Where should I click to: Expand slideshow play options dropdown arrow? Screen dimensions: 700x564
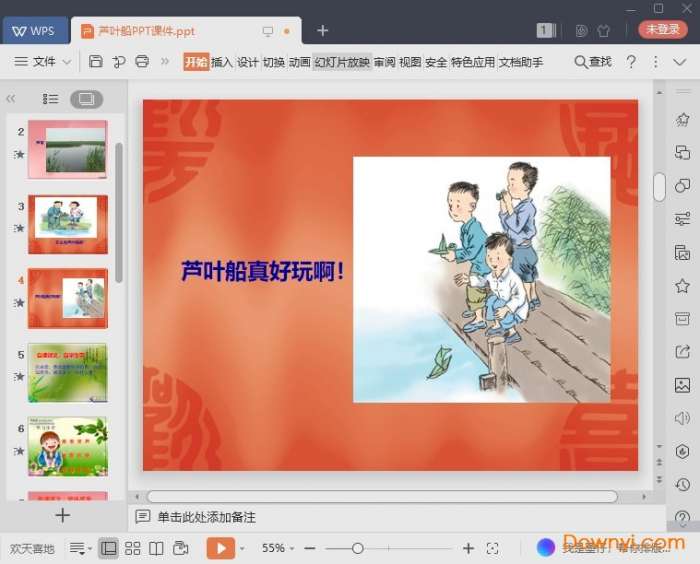tap(242, 548)
